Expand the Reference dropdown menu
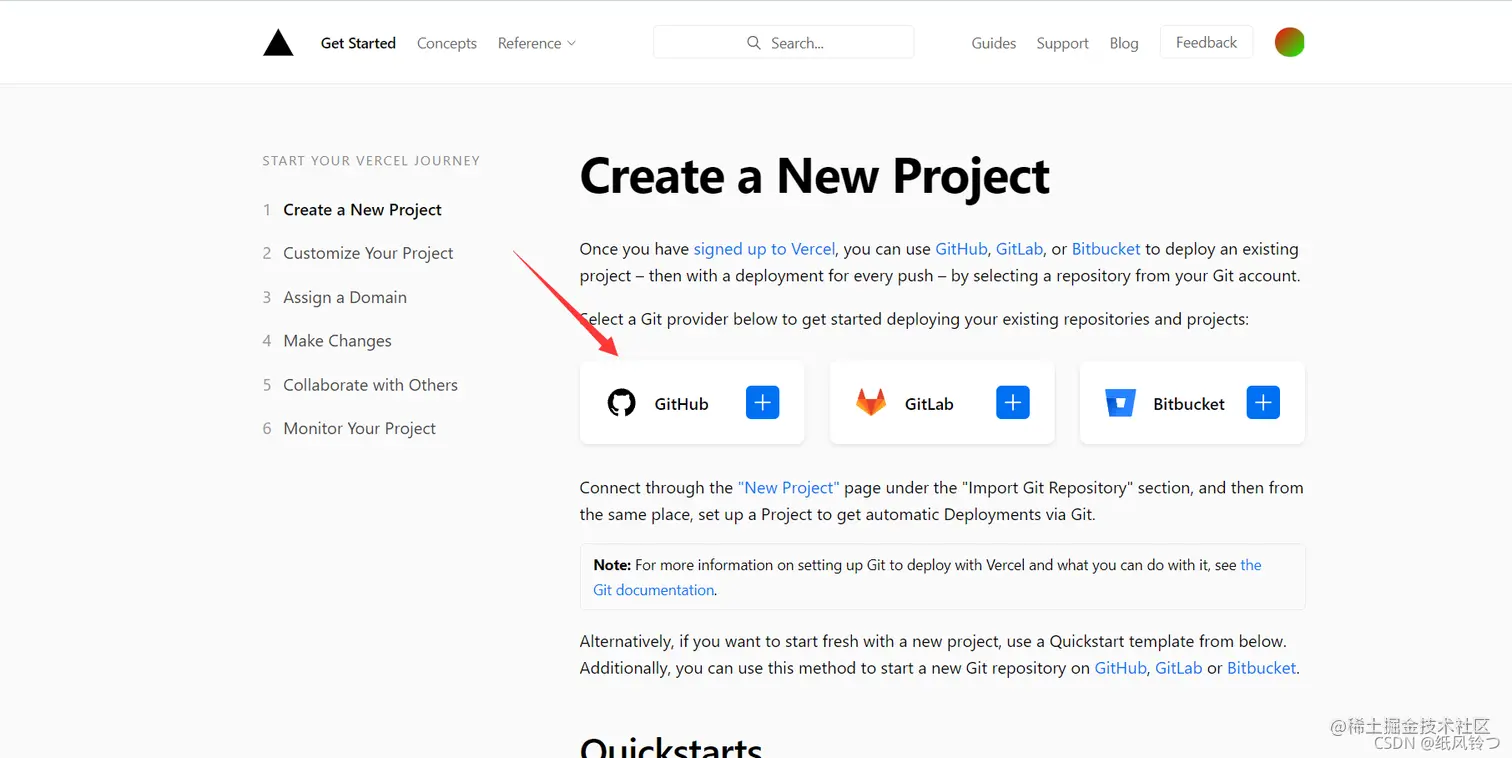 (x=537, y=43)
